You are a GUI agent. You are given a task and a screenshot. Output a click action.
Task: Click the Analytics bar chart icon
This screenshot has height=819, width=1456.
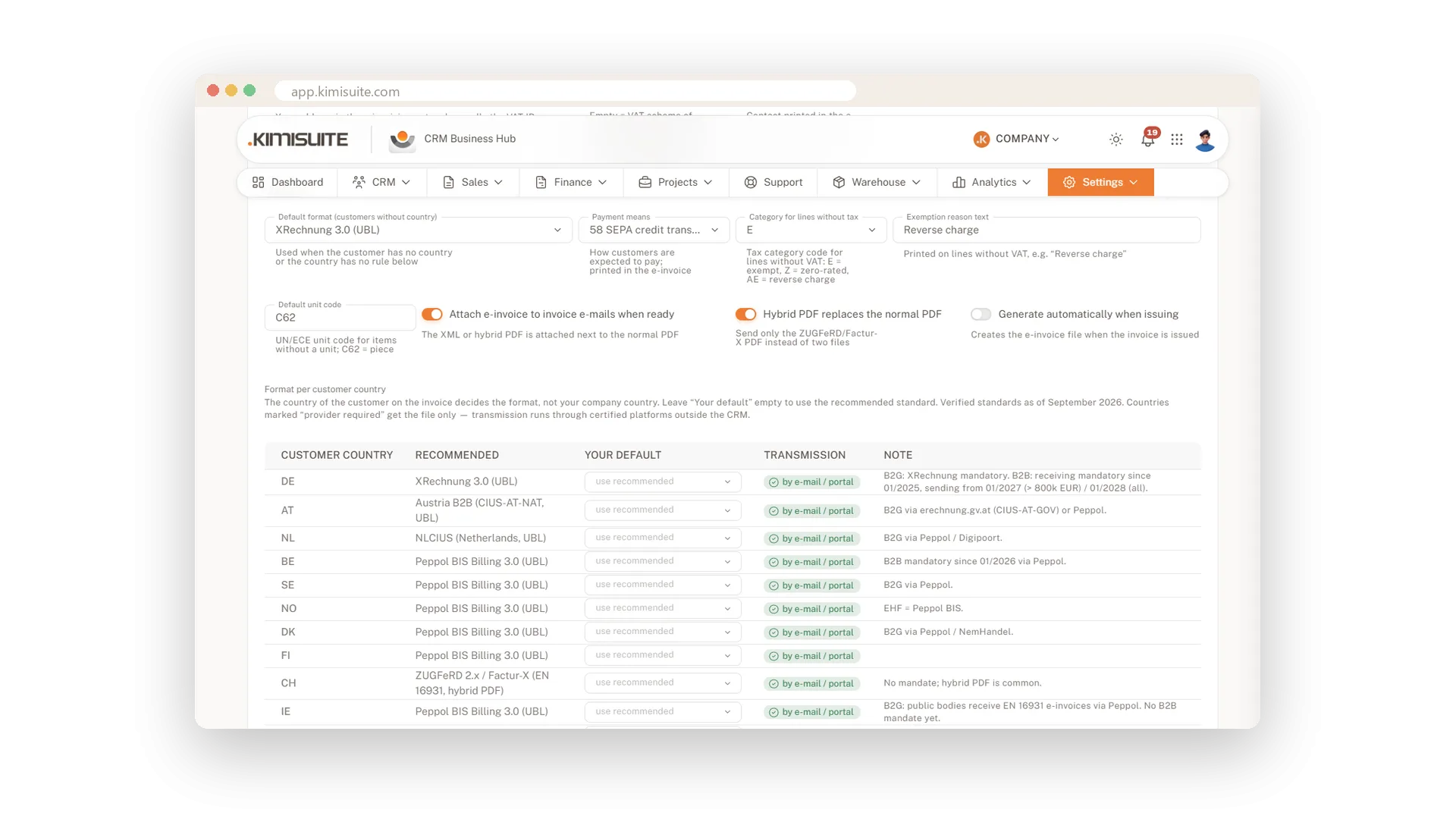(x=959, y=182)
